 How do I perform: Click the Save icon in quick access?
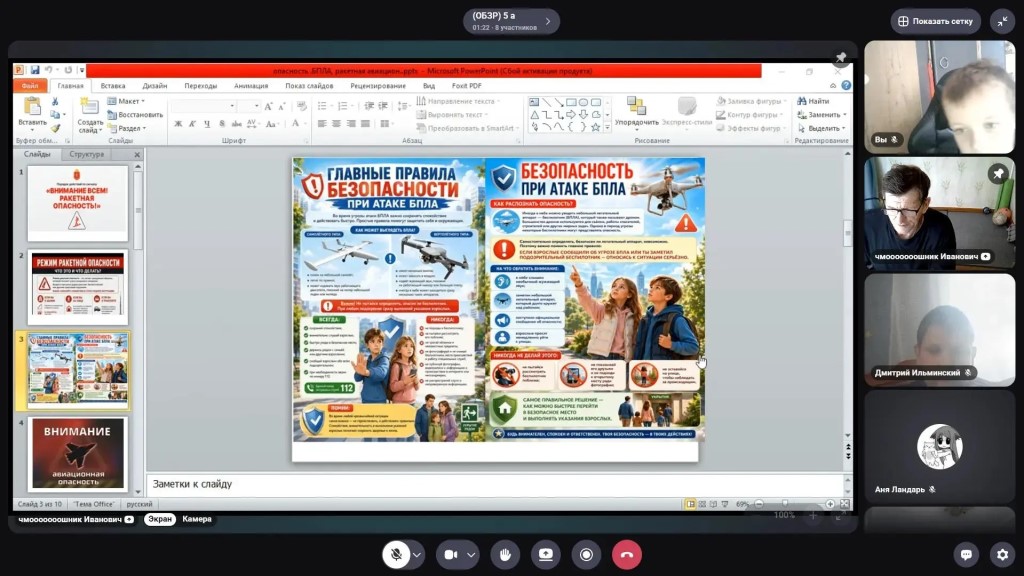pos(35,71)
